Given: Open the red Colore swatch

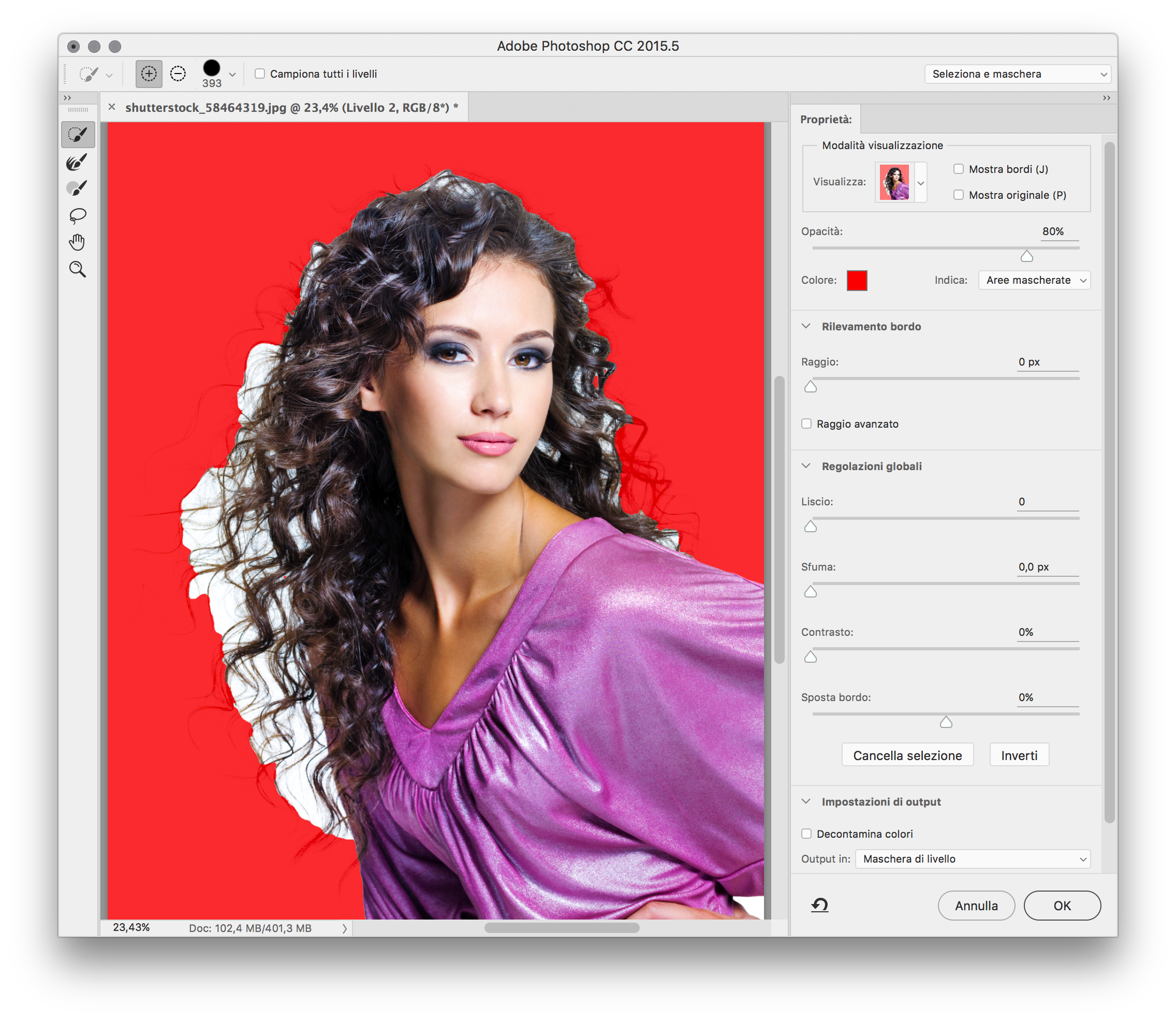Looking at the screenshot, I should [856, 281].
